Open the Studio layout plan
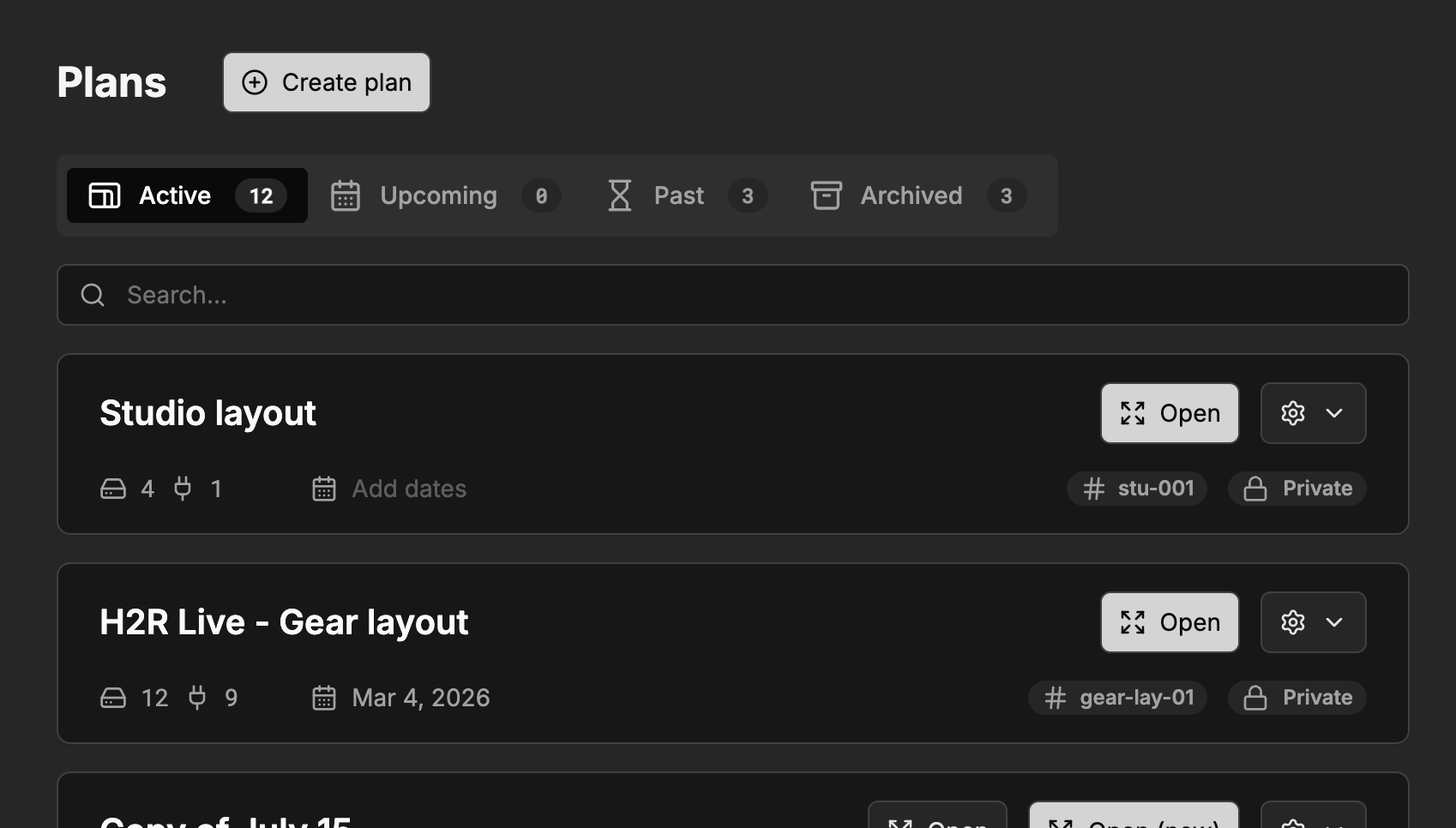 tap(1169, 413)
